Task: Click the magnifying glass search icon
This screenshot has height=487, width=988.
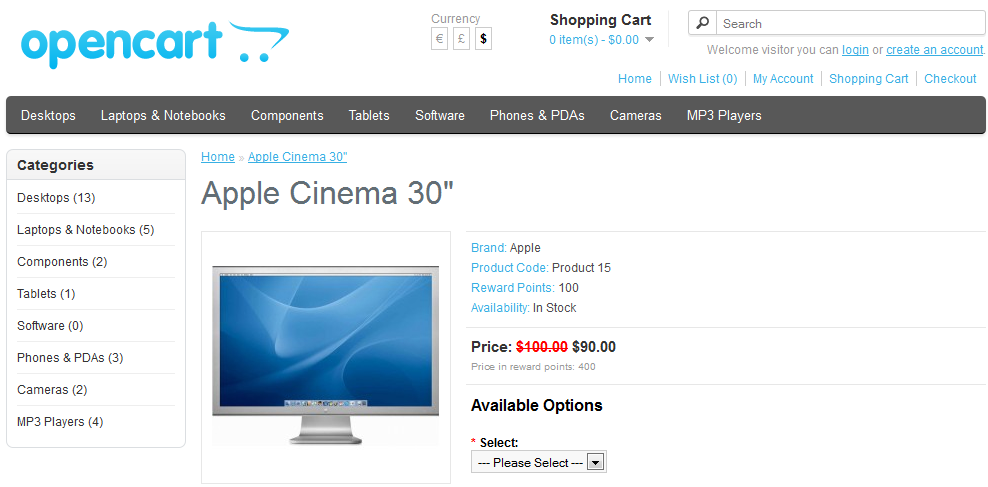Action: (703, 23)
